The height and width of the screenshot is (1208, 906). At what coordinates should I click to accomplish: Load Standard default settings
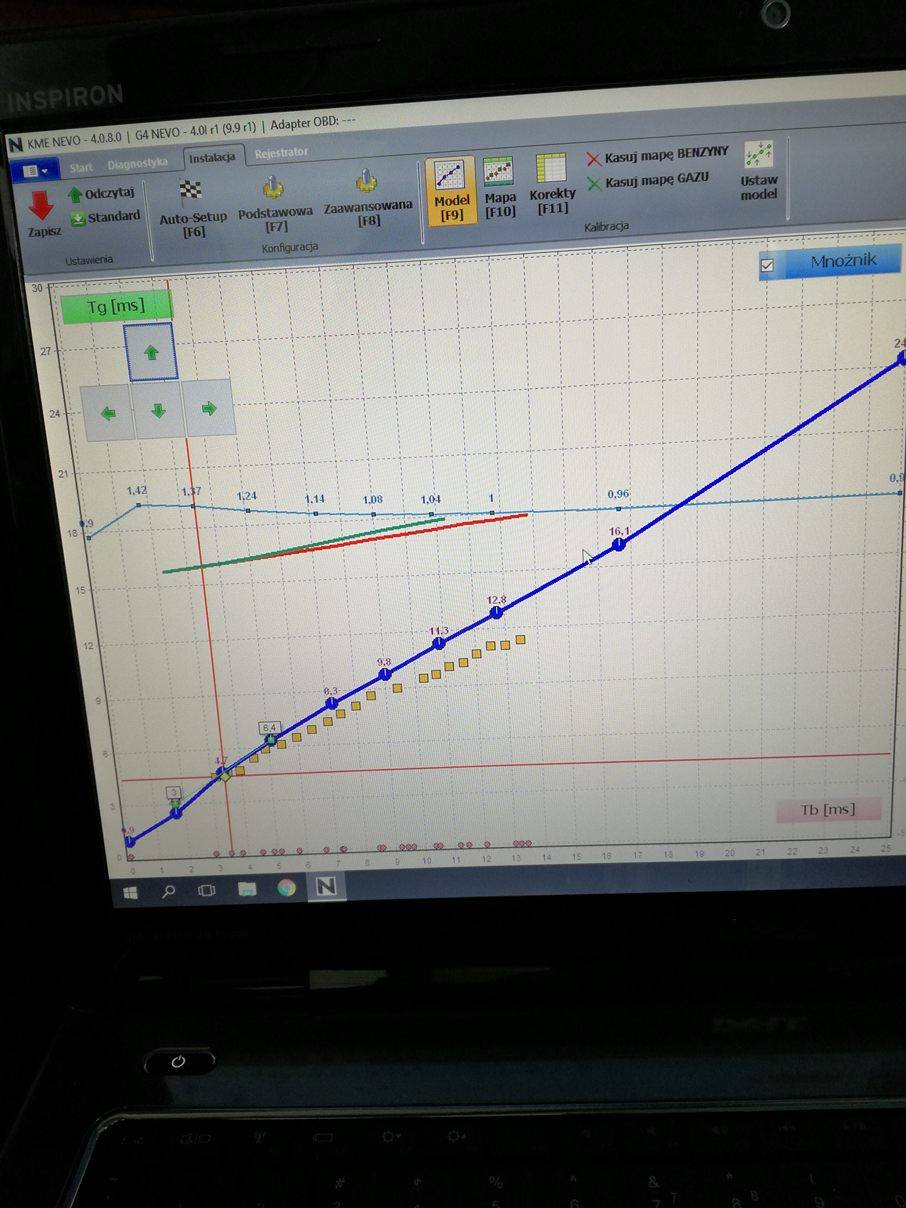pyautogui.click(x=105, y=217)
